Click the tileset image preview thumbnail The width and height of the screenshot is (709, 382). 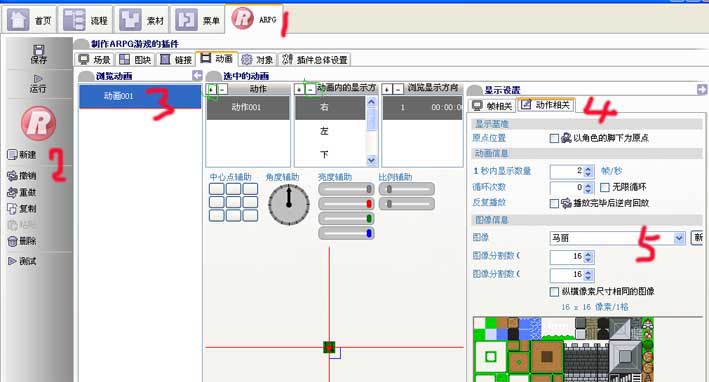563,349
